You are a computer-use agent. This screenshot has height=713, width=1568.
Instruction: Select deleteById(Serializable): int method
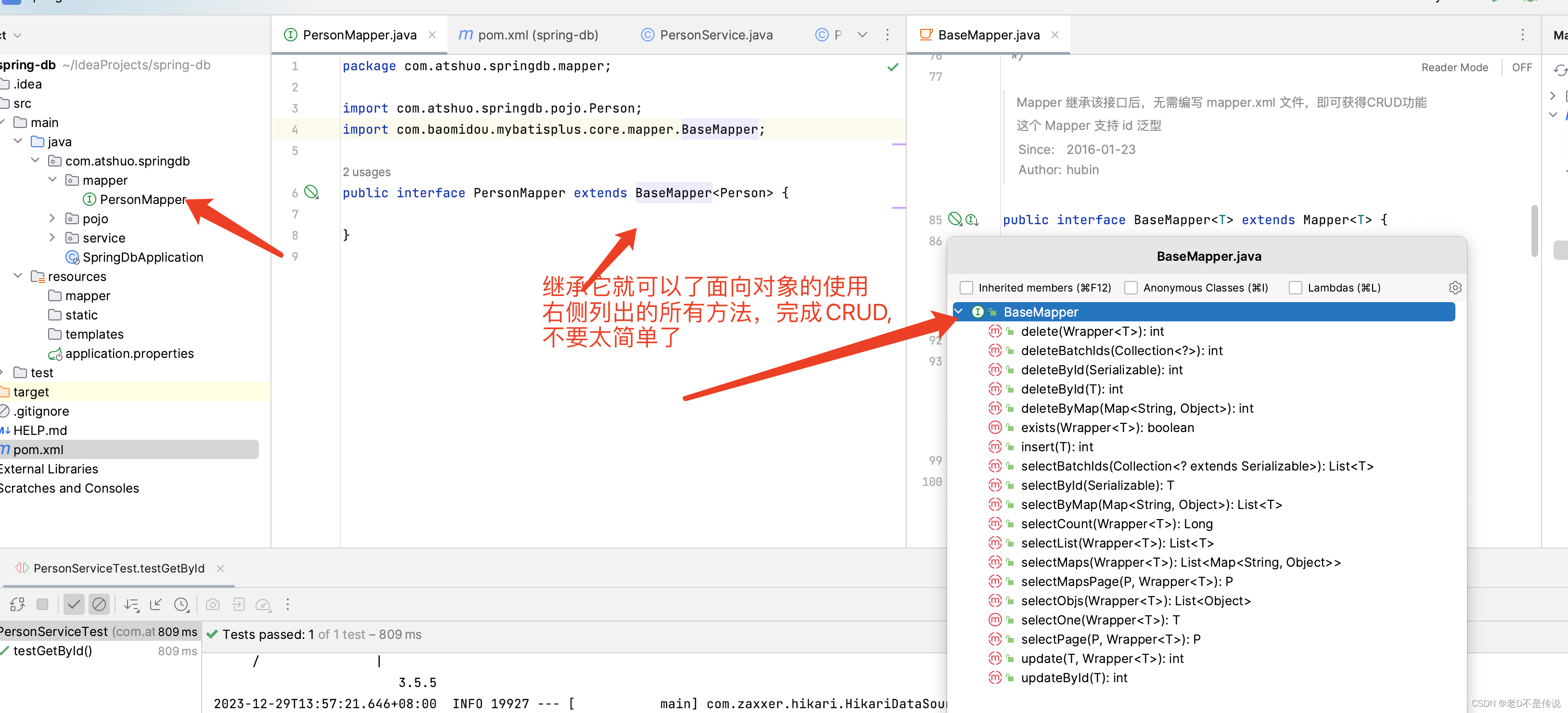1102,370
